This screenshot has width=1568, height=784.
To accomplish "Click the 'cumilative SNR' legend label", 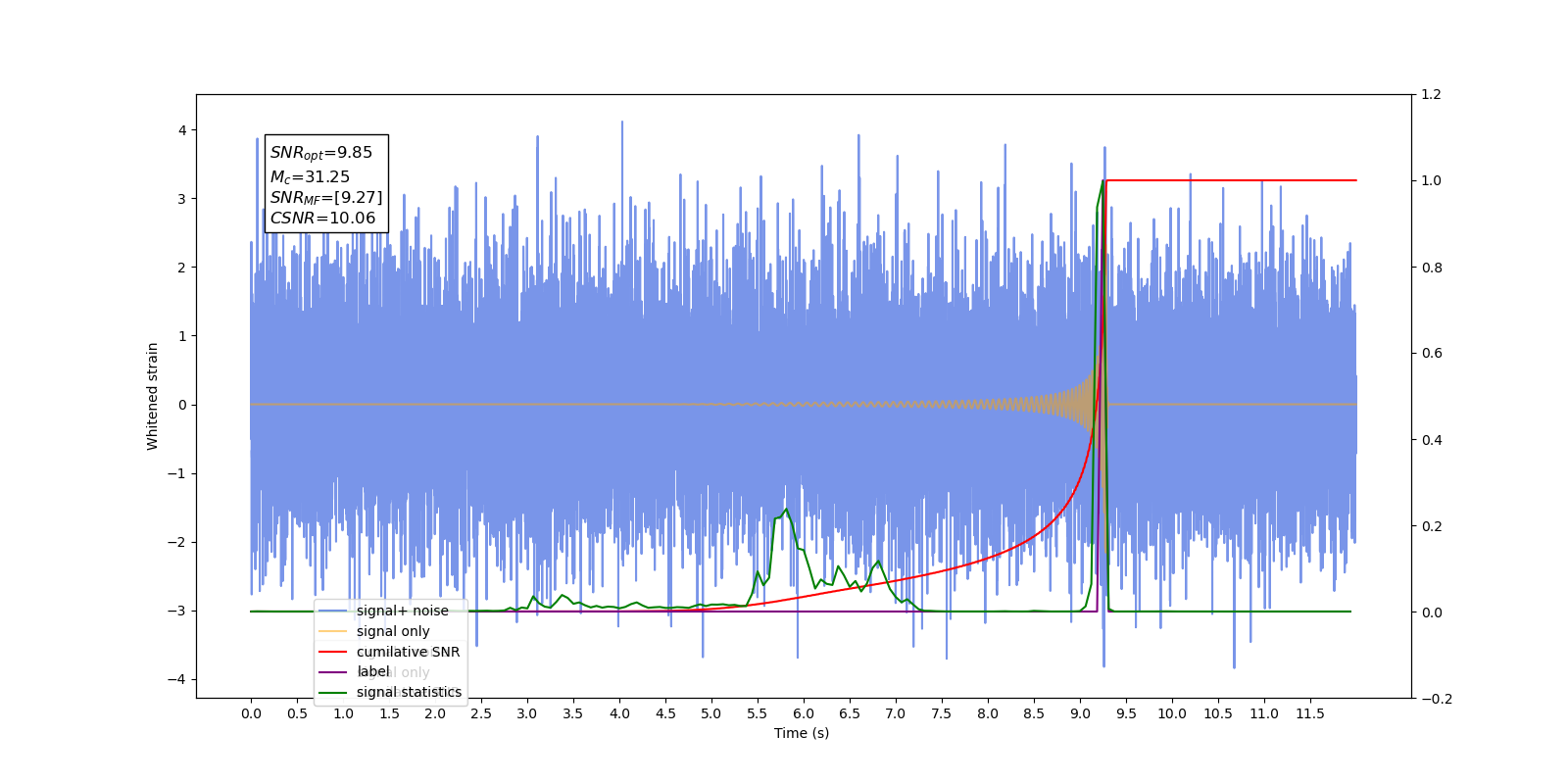I will [x=408, y=652].
